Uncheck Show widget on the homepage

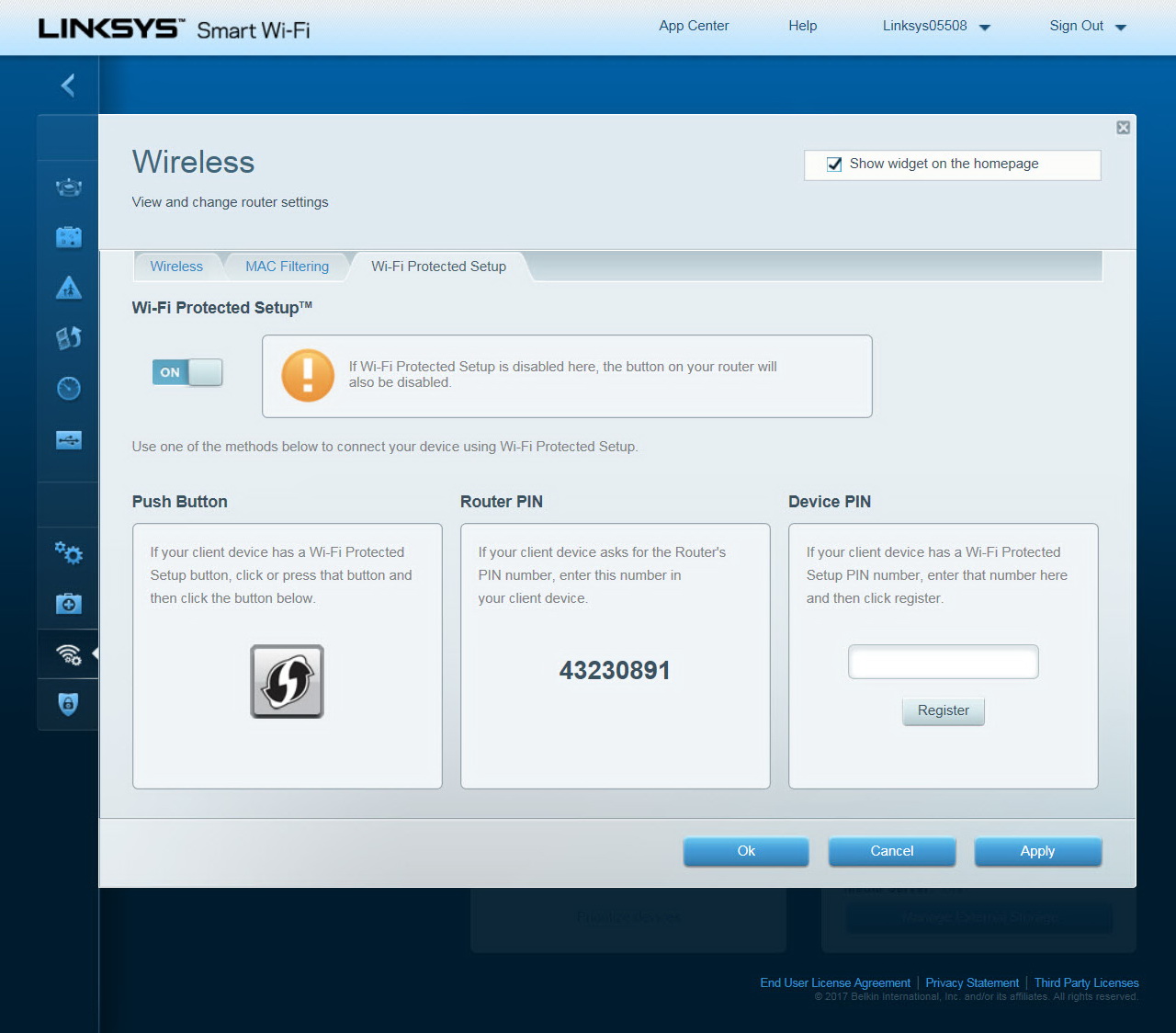(834, 165)
